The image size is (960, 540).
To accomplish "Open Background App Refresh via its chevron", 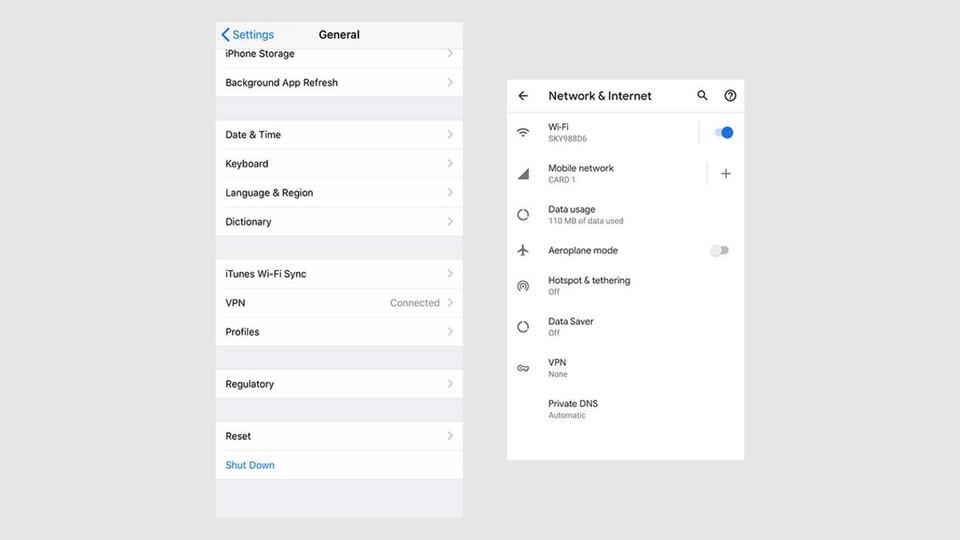I will click(450, 82).
